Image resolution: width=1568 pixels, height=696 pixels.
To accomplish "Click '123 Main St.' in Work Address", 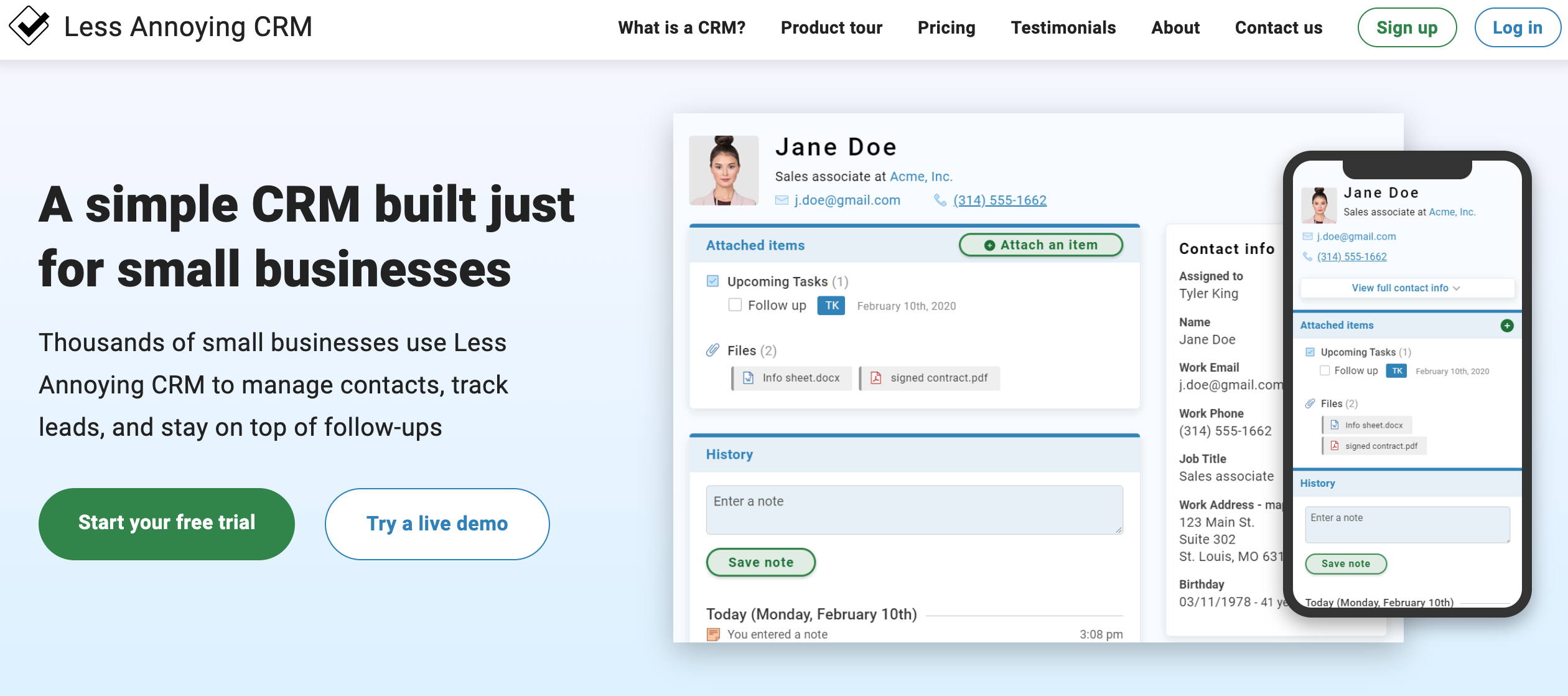I will [x=1216, y=522].
